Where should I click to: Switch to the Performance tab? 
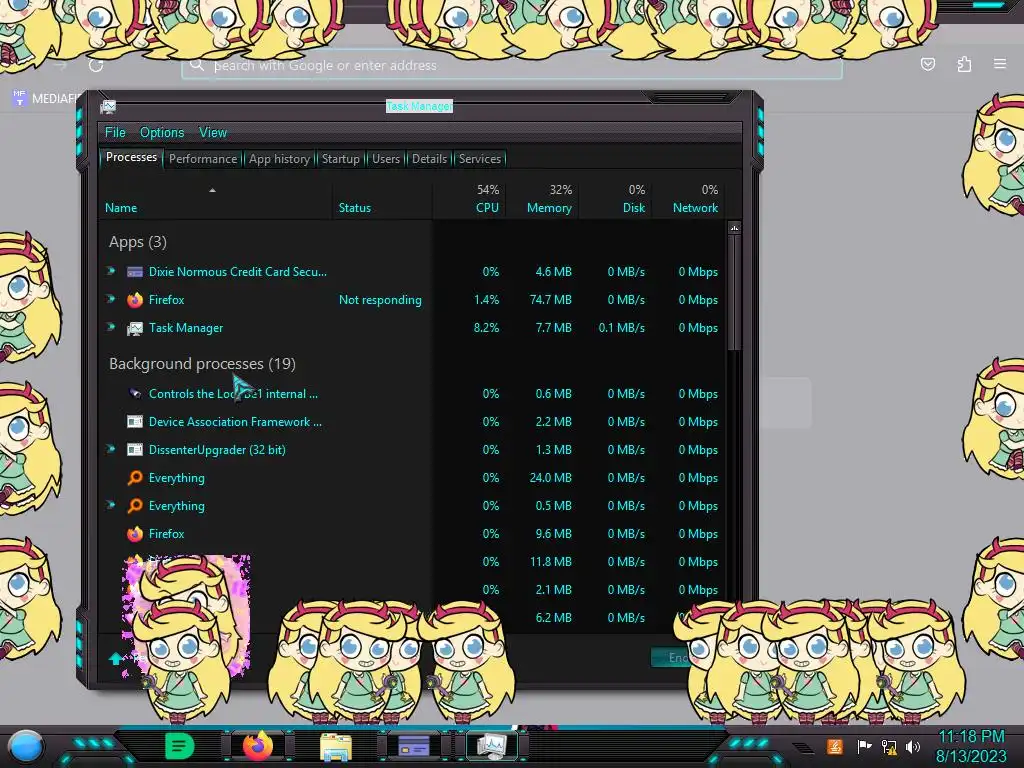203,159
